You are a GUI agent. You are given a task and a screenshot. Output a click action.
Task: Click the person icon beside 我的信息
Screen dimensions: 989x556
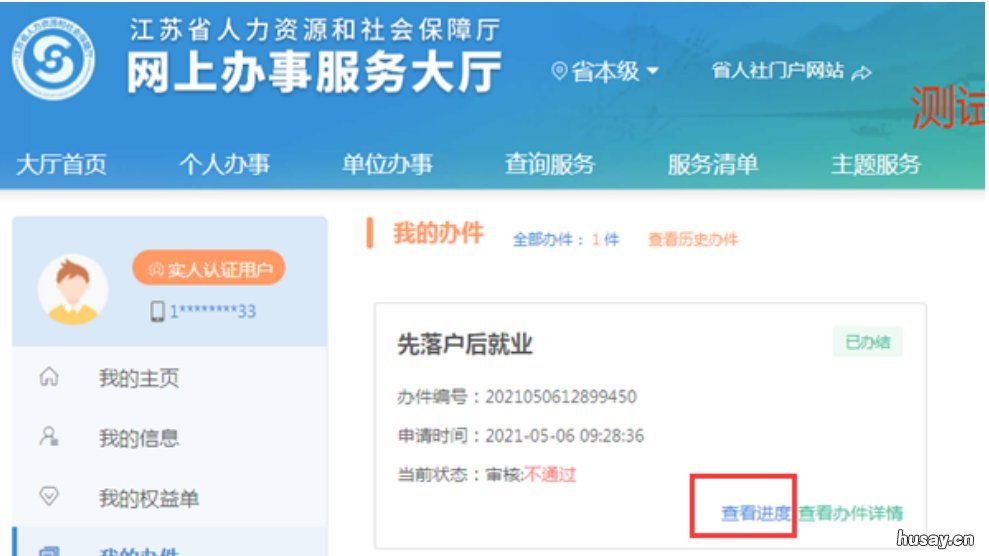(x=49, y=436)
